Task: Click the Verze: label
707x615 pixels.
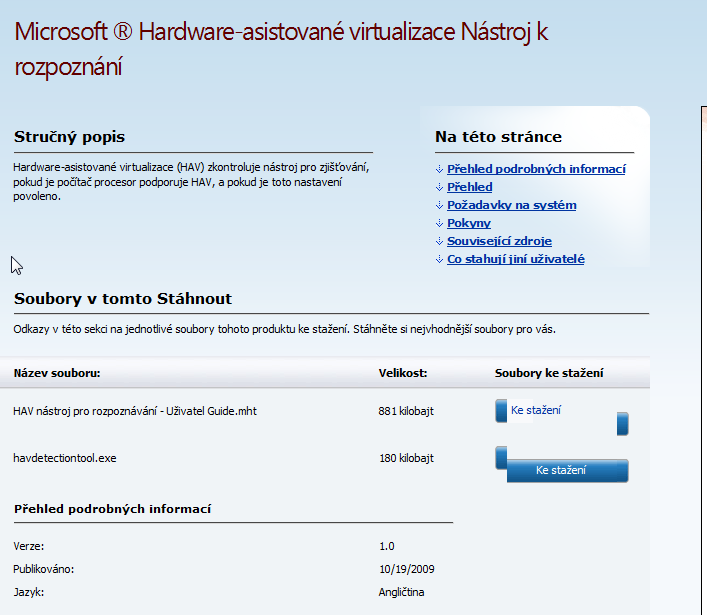Action: (x=29, y=546)
